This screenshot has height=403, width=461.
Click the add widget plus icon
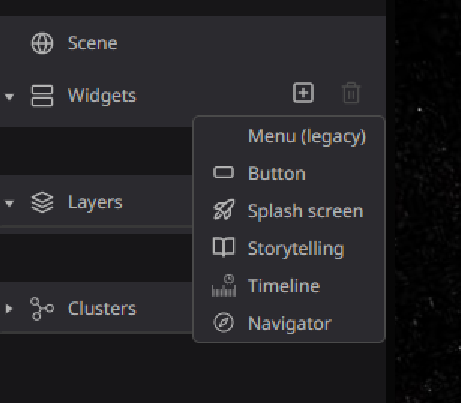(303, 93)
